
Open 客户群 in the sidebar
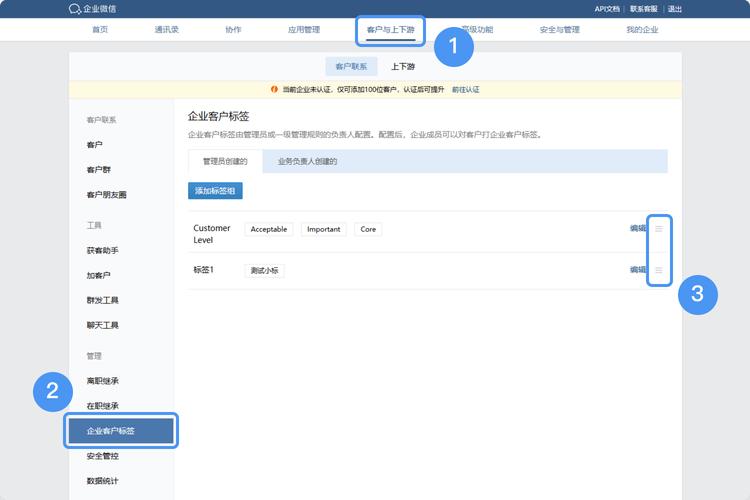pos(99,169)
